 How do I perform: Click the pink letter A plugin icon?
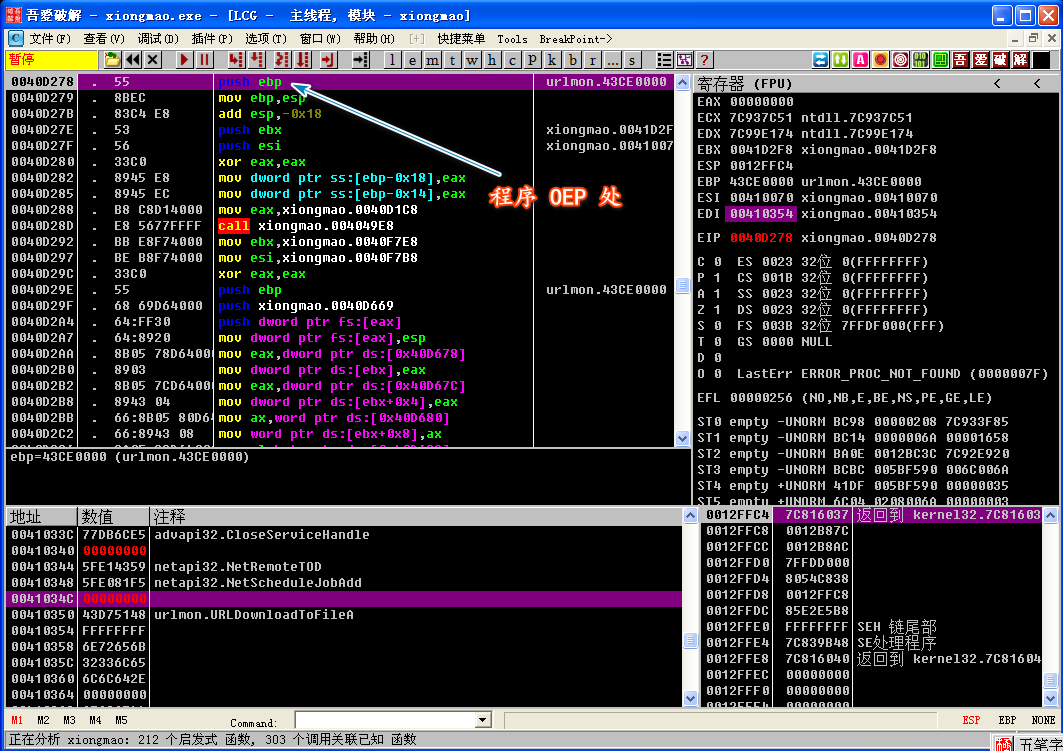(x=860, y=60)
